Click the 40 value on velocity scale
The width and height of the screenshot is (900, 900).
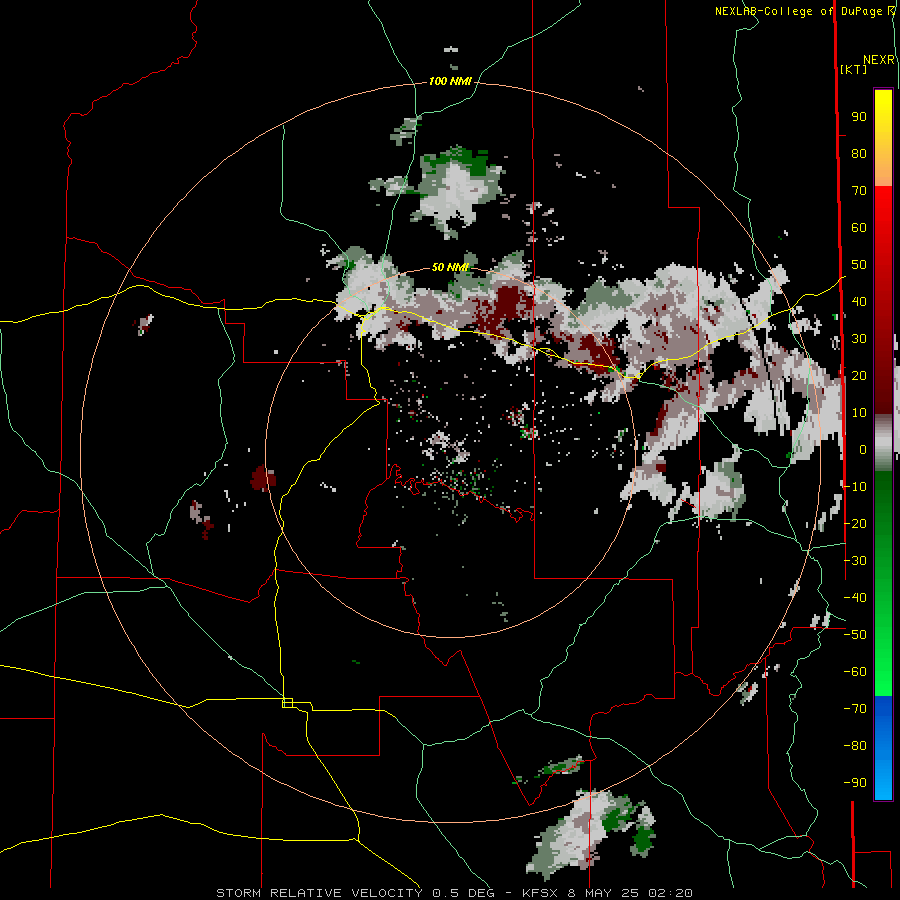pyautogui.click(x=859, y=302)
